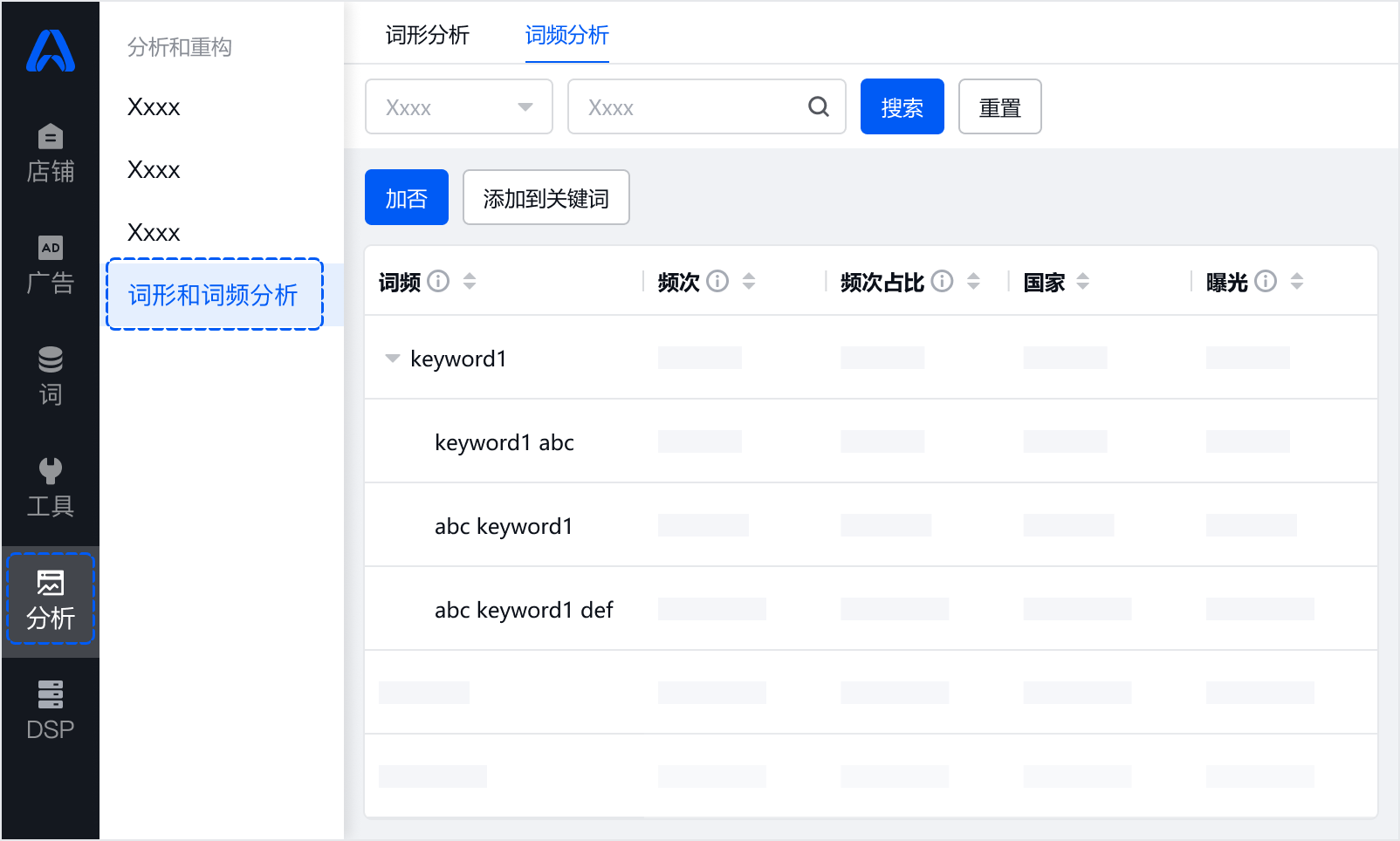This screenshot has width=1400, height=841.
Task: Open the 词 keywords section
Action: [51, 377]
